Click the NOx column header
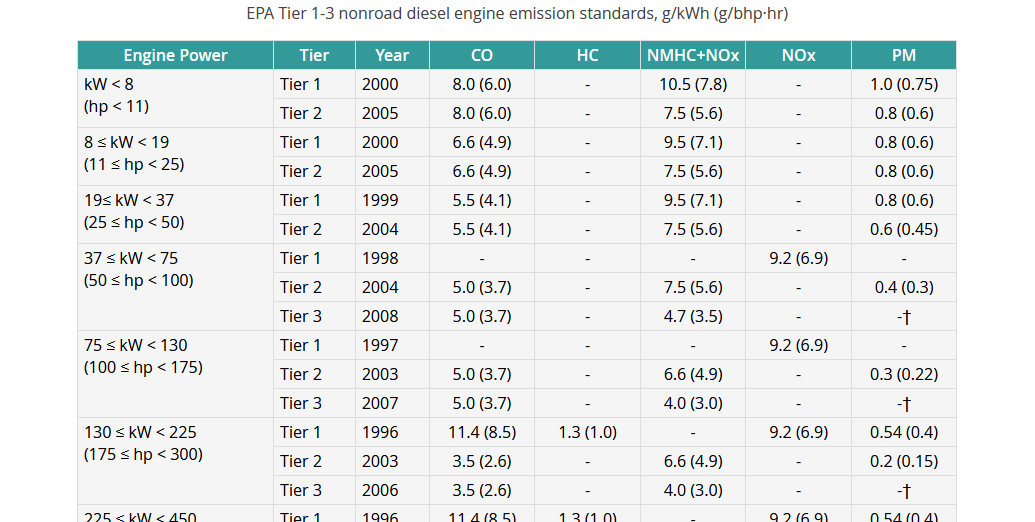The width and height of the screenshot is (1035, 522). (x=799, y=55)
